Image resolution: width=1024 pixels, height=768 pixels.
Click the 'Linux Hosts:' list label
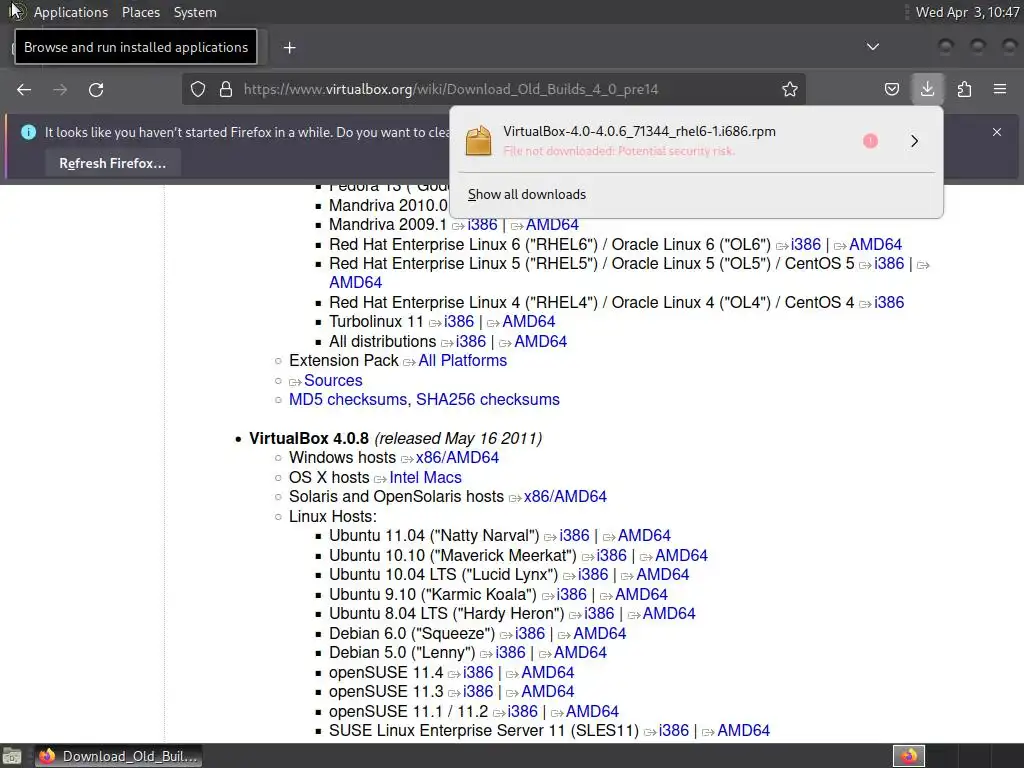coord(333,516)
